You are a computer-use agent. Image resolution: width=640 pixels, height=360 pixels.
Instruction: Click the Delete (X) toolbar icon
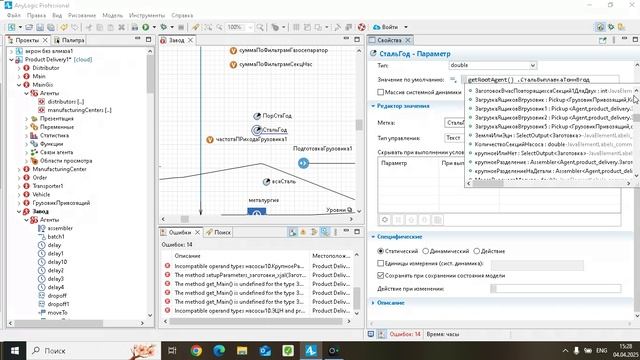[121, 27]
